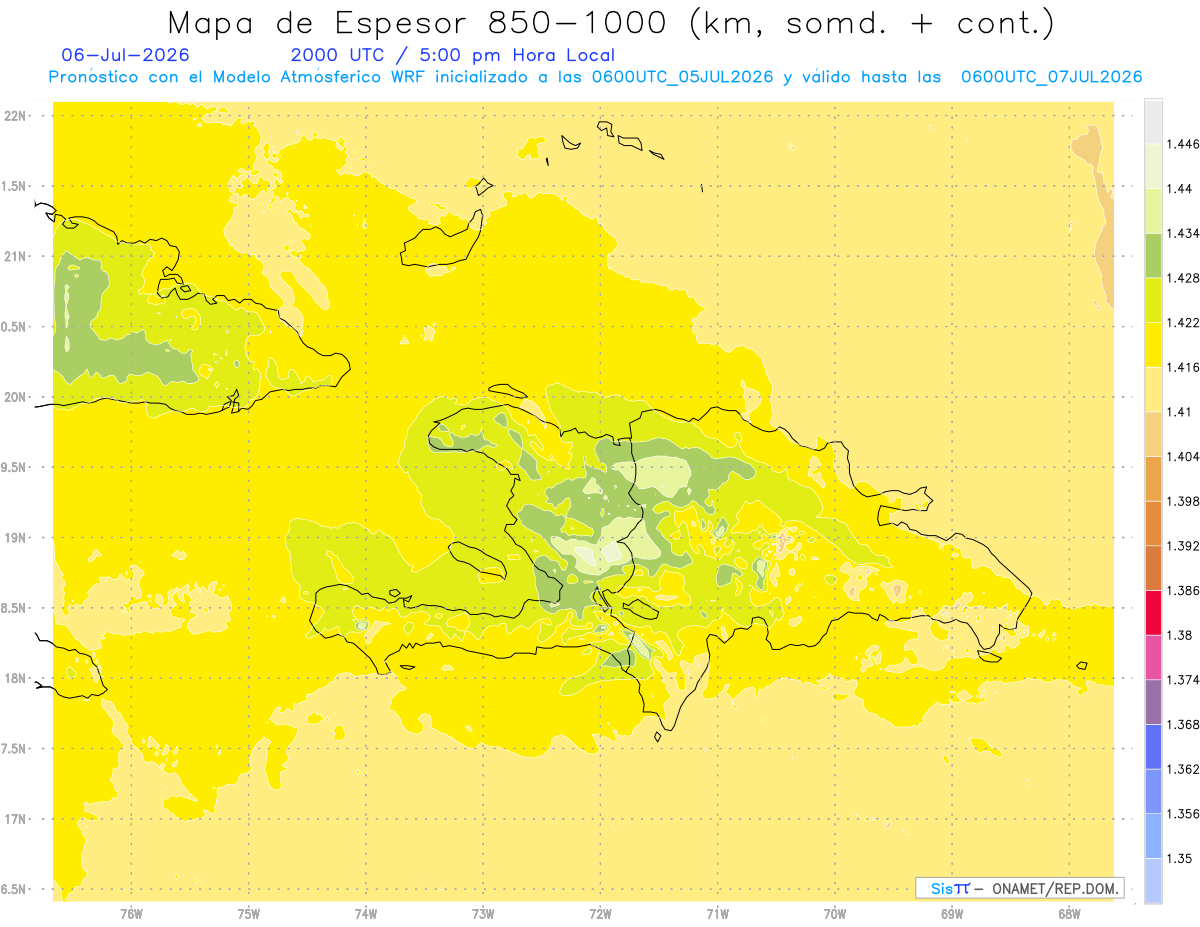Viewport: 1200px width, 927px height.
Task: Click the "75W" longitude label
Action: (x=249, y=914)
